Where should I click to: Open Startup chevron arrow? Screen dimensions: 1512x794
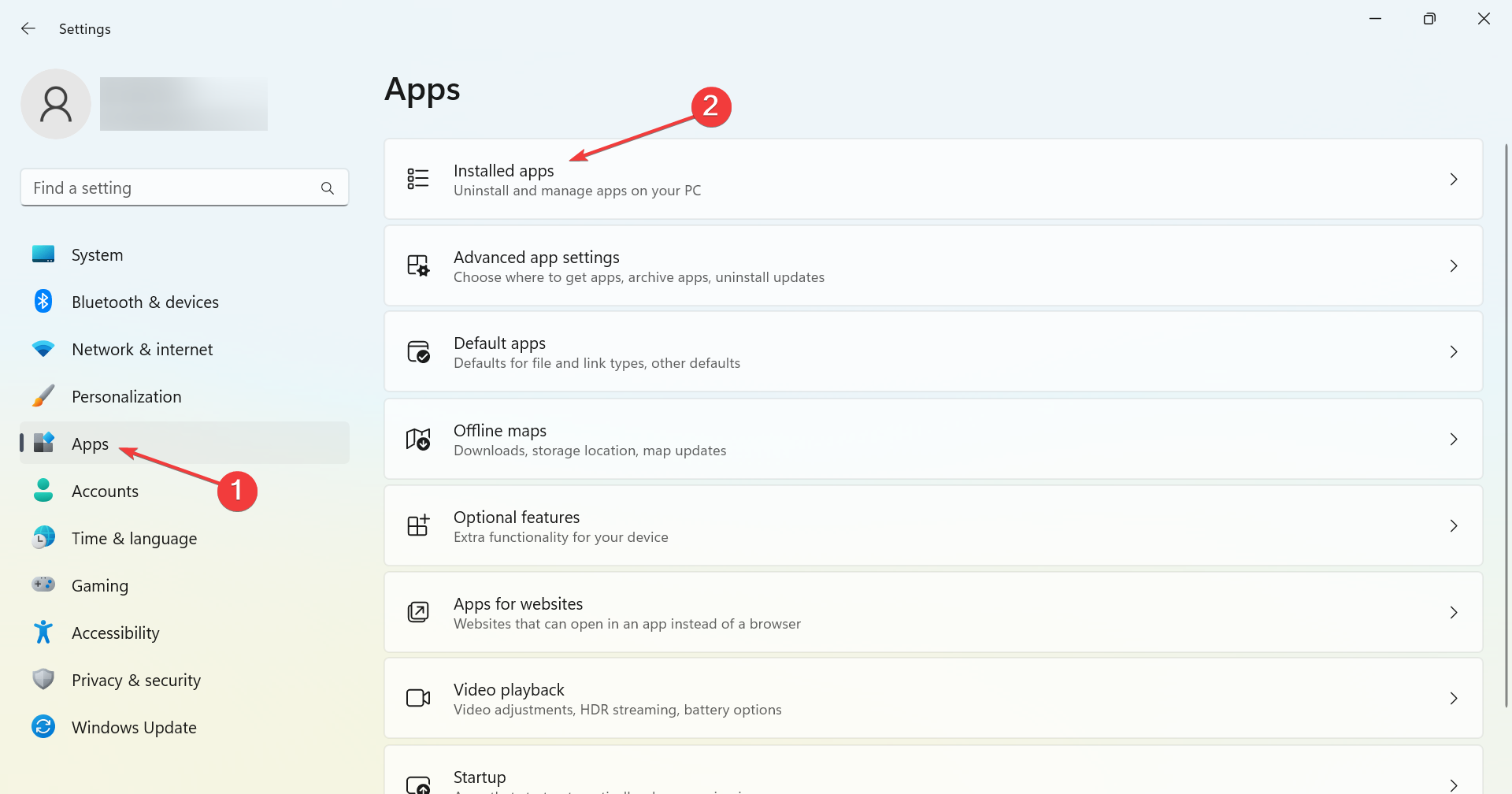[1454, 785]
